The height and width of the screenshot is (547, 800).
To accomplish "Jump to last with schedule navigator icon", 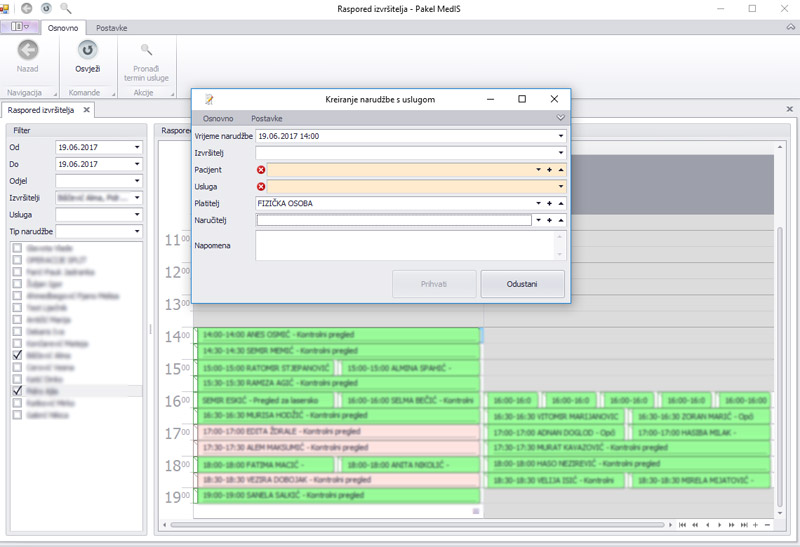I will (744, 525).
